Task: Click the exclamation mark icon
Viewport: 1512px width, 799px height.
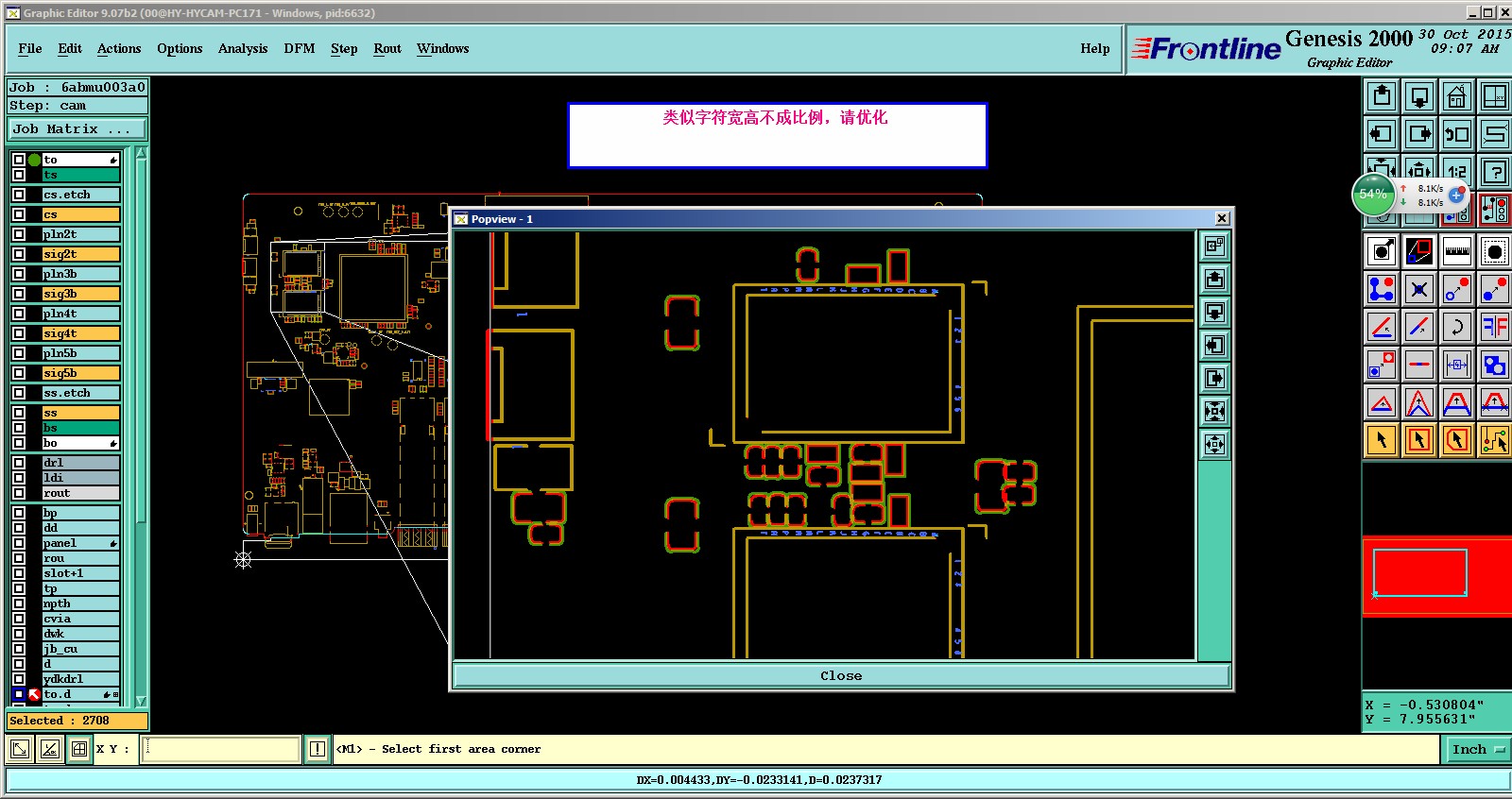Action: tap(318, 750)
